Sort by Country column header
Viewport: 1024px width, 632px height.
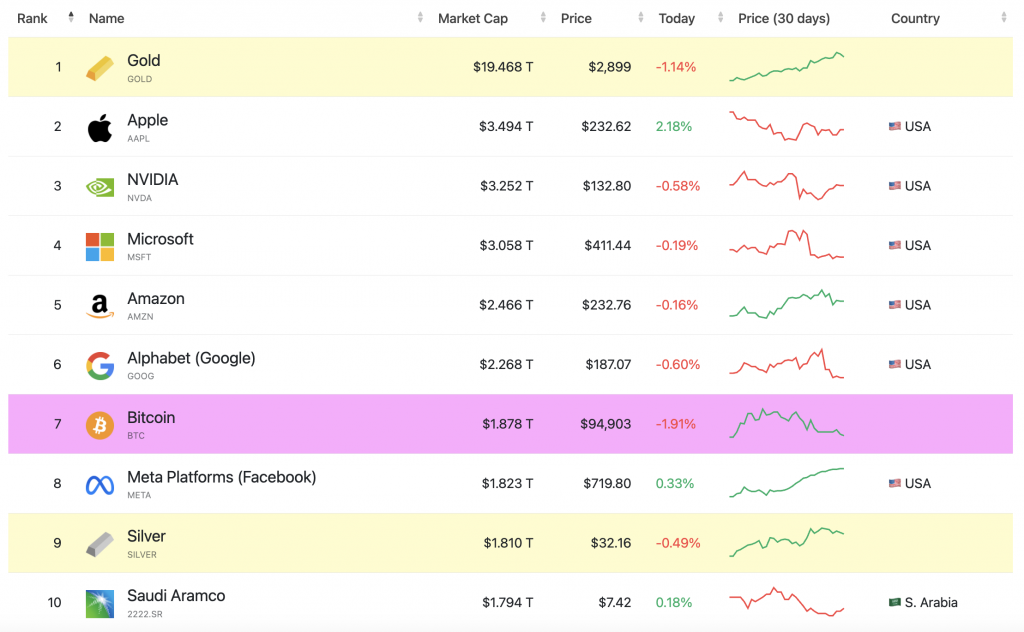tap(915, 18)
